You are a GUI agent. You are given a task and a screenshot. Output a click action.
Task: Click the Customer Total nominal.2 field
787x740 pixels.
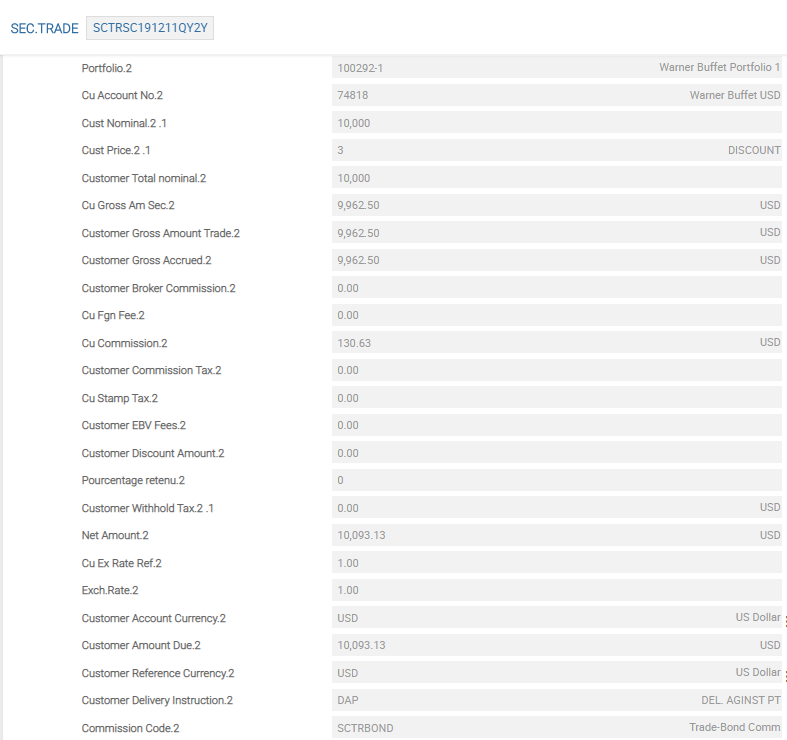point(556,178)
